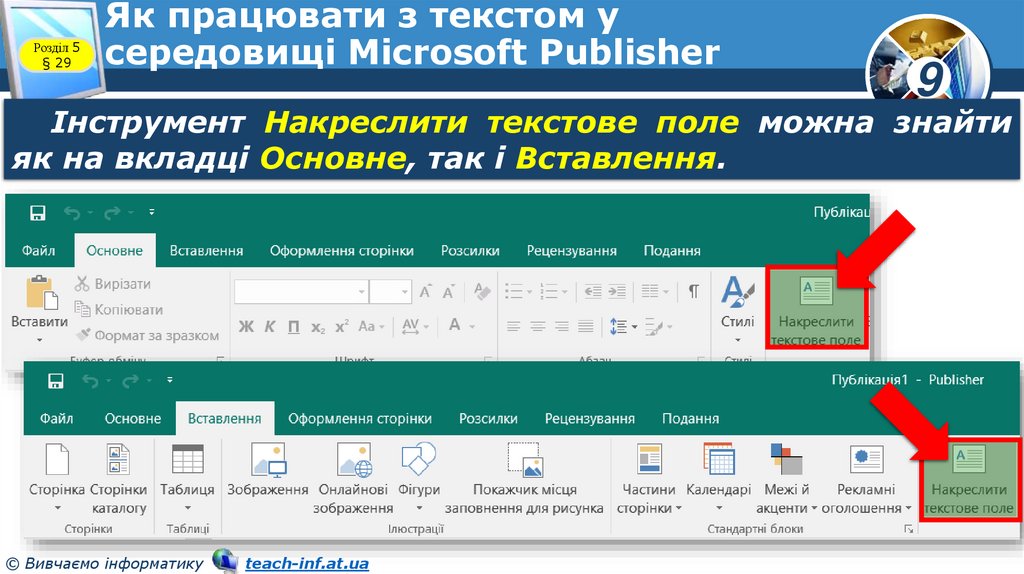Viewport: 1024px width, 574px height.
Task: Open the Частини сторінки gallery
Action: (649, 478)
